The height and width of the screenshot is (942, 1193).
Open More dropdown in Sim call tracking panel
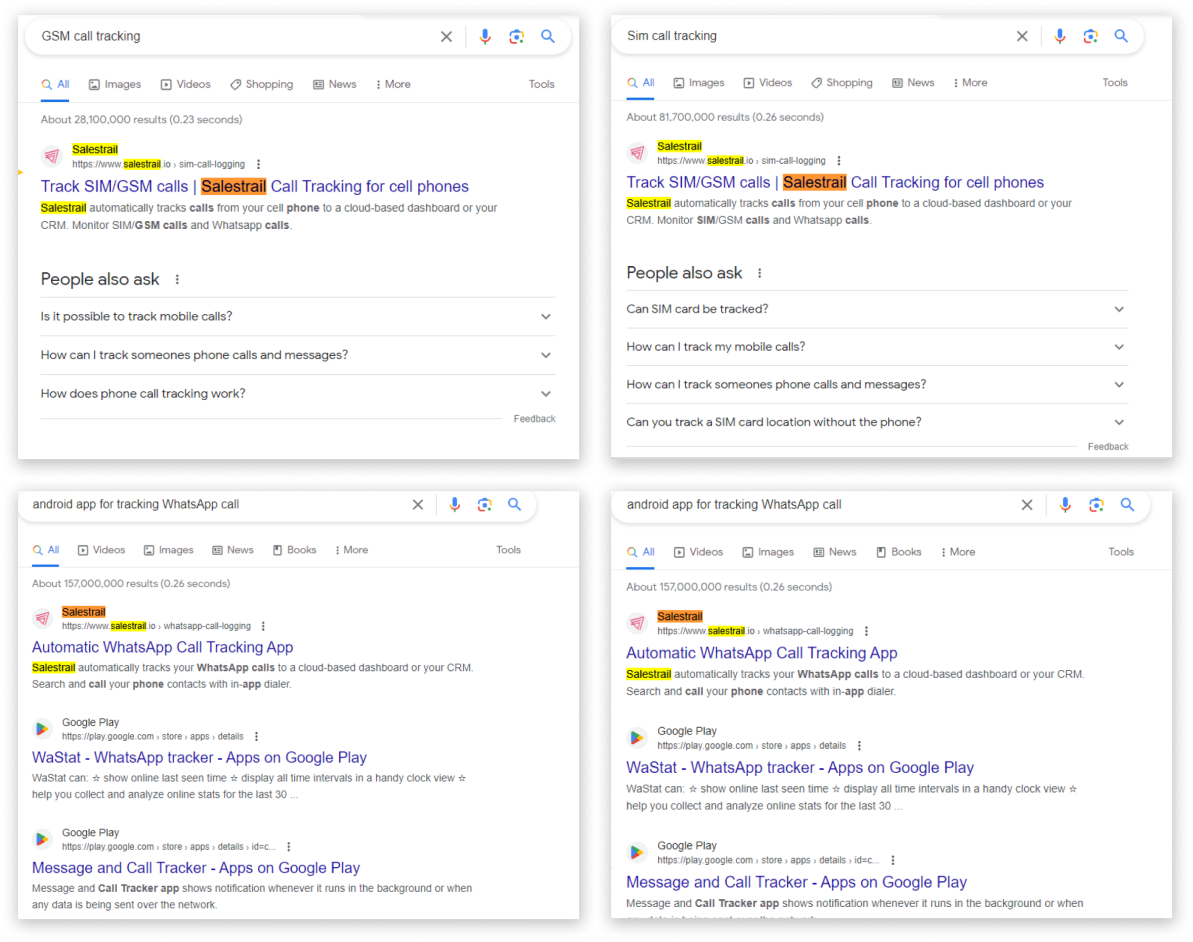(x=970, y=83)
